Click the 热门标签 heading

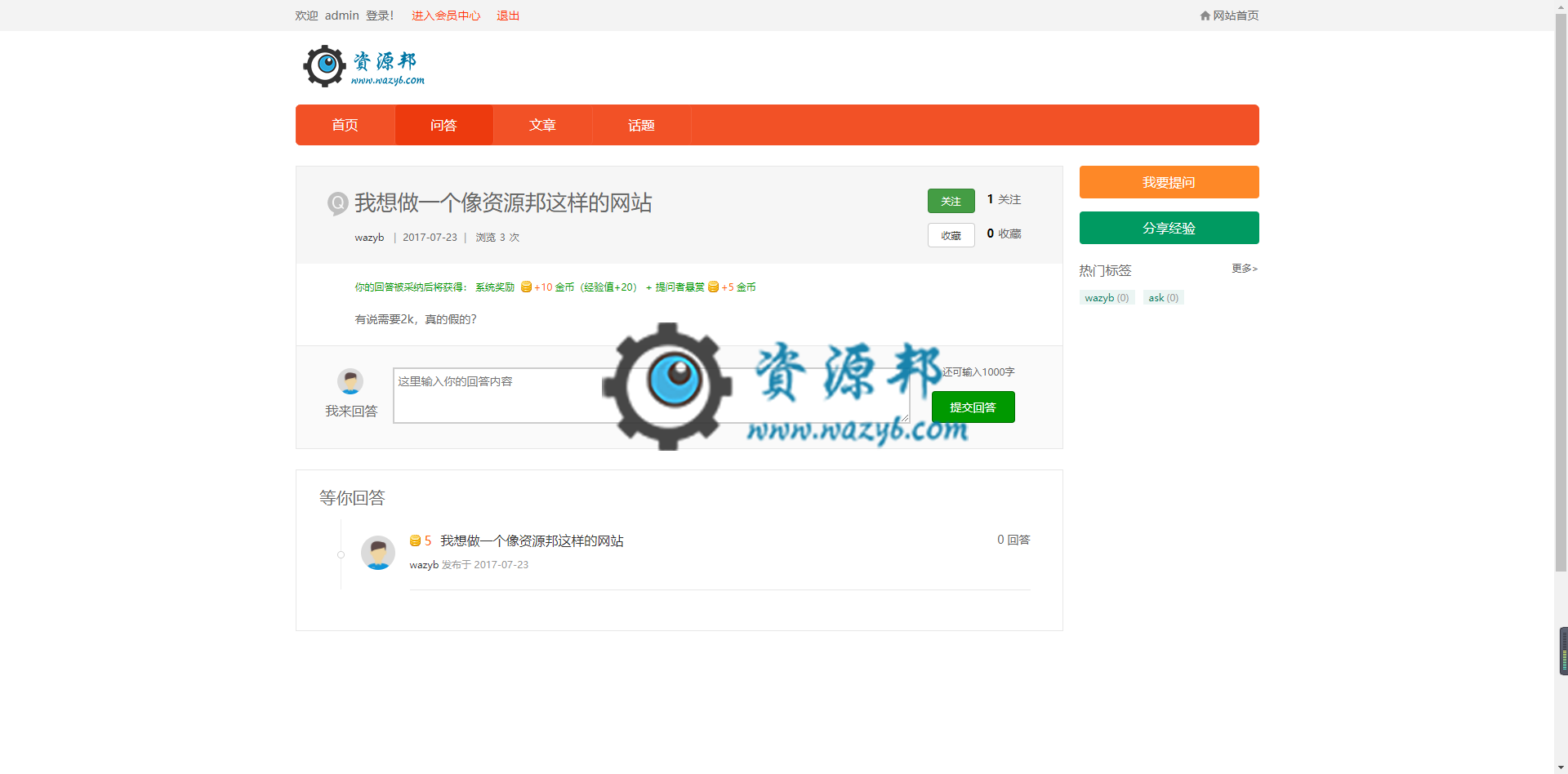1105,270
